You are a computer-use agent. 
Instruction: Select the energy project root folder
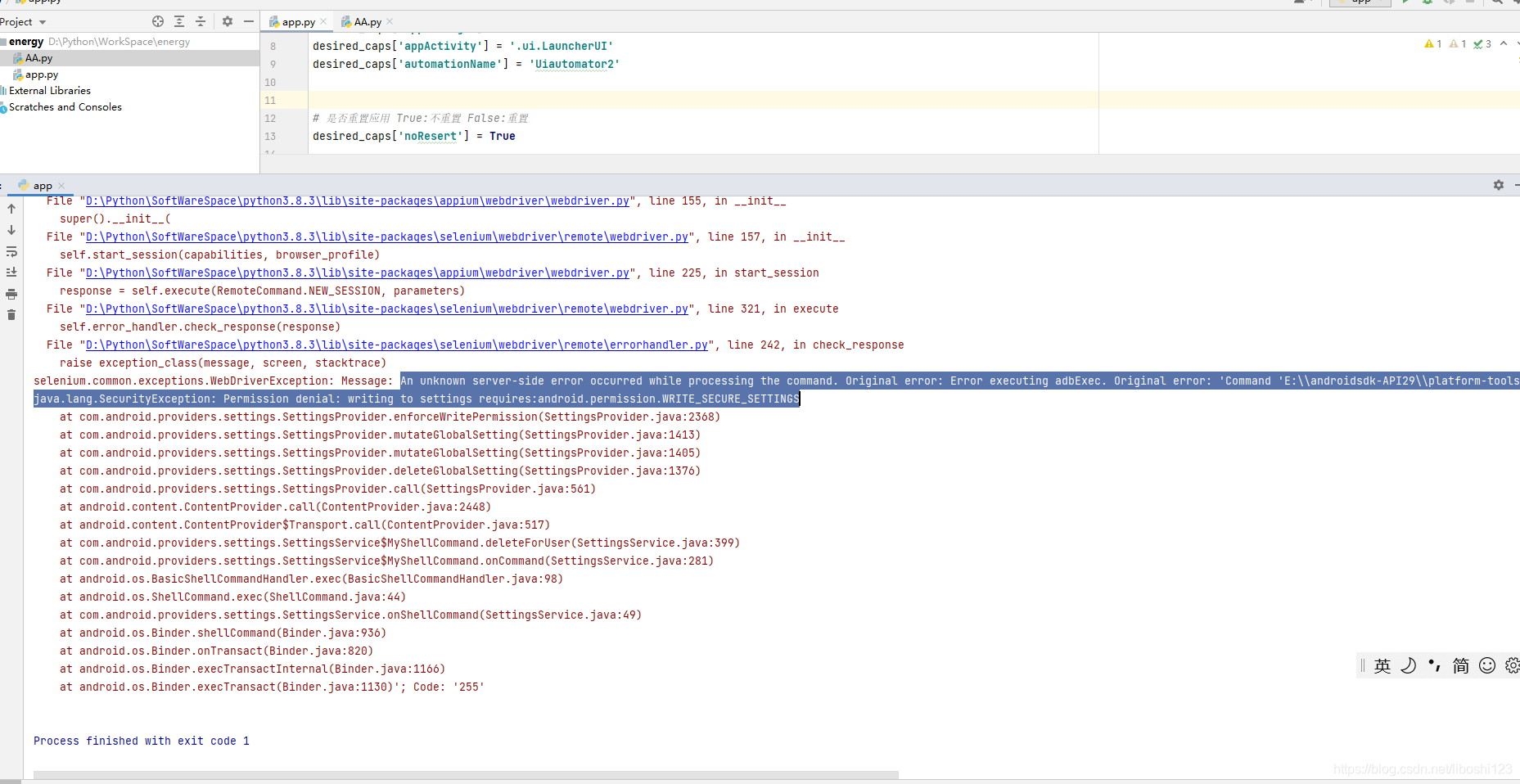tap(26, 42)
